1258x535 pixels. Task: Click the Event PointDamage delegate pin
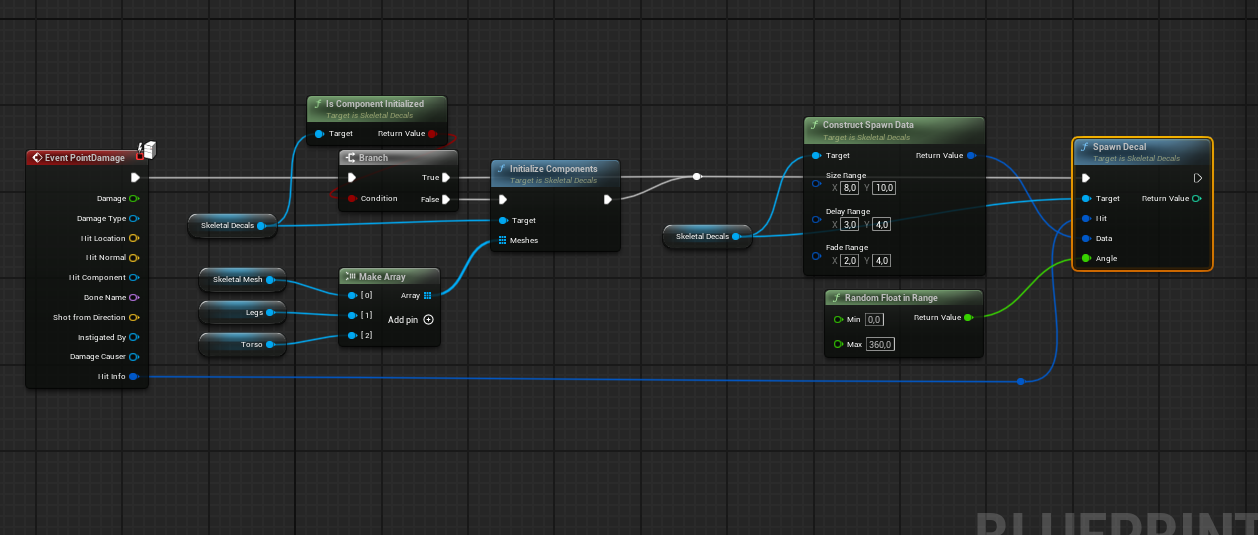coord(140,157)
